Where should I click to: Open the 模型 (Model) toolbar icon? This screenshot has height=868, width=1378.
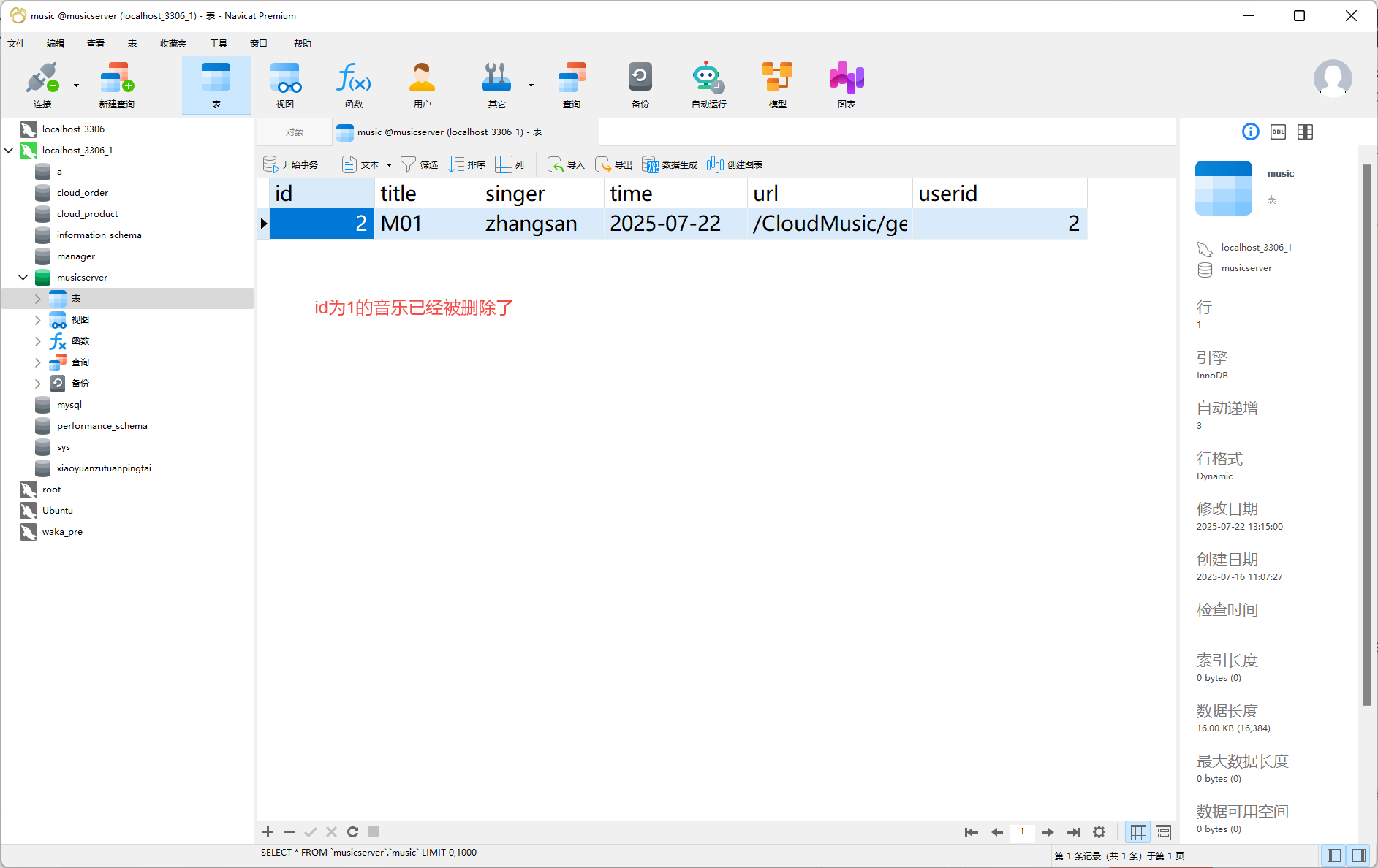click(778, 85)
